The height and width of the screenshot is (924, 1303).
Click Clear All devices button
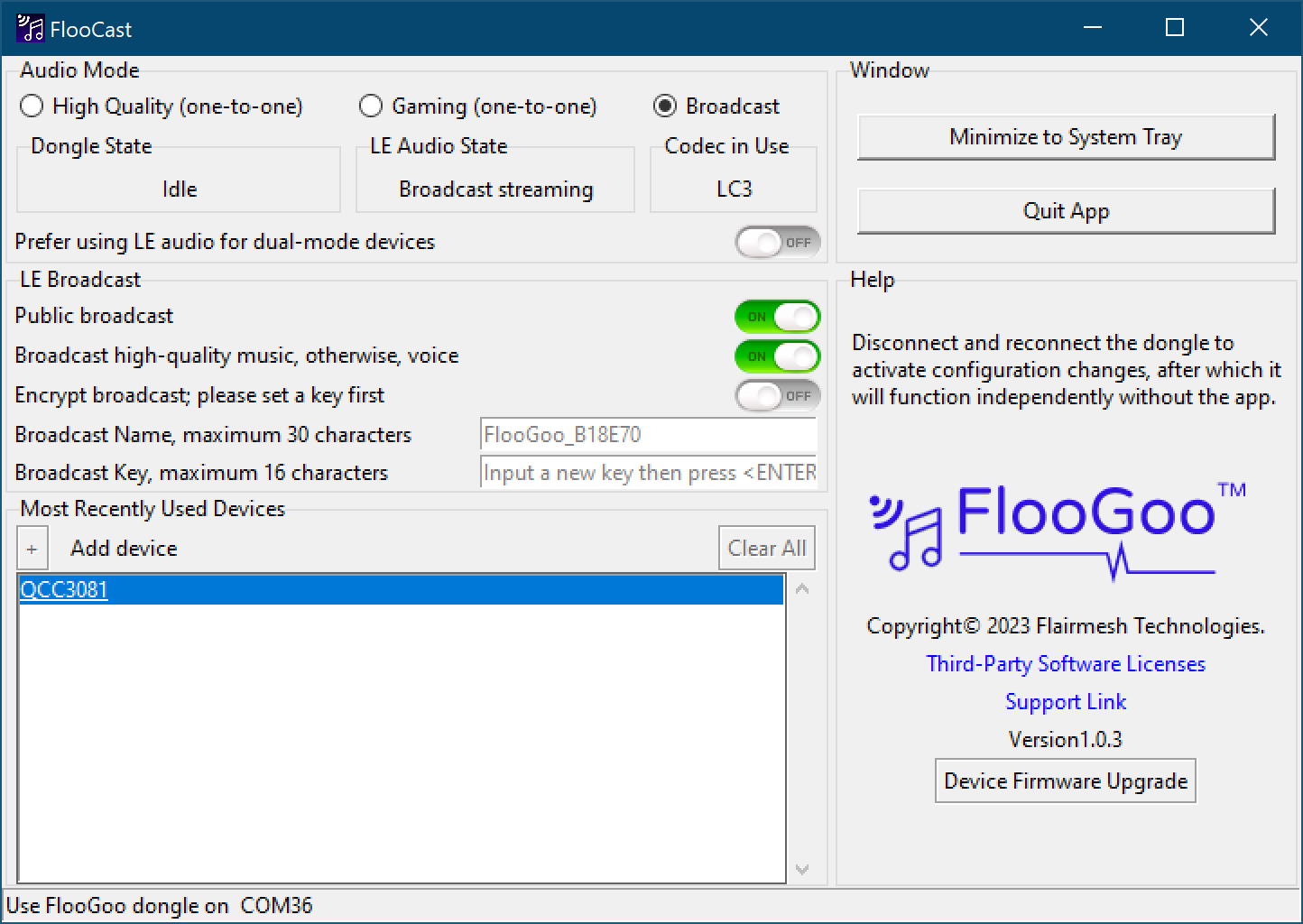tap(767, 549)
